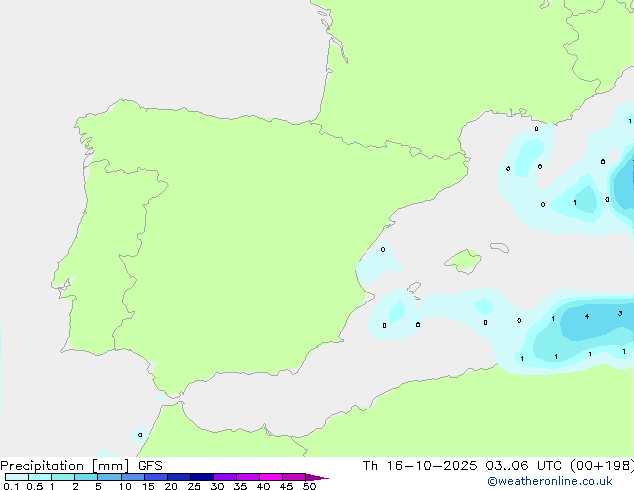Select the swatch between 45 and 50

[x=294, y=477]
